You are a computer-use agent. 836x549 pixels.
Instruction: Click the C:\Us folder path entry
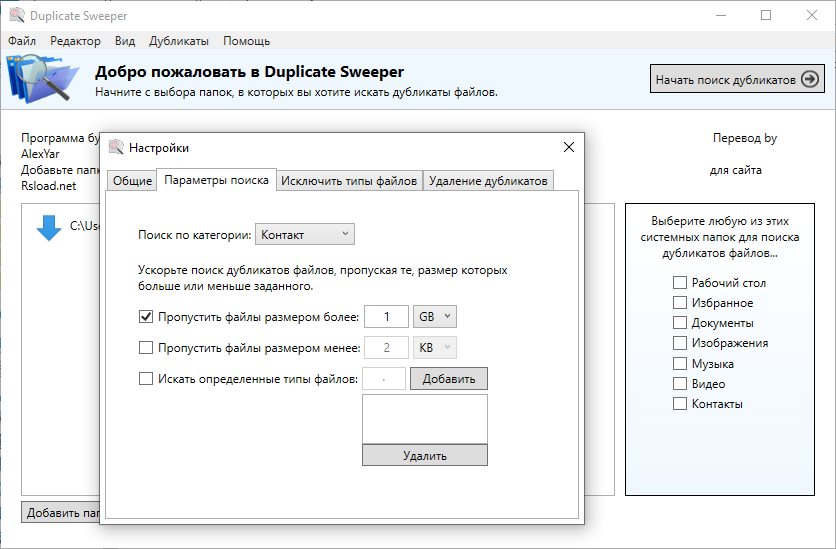pos(84,225)
